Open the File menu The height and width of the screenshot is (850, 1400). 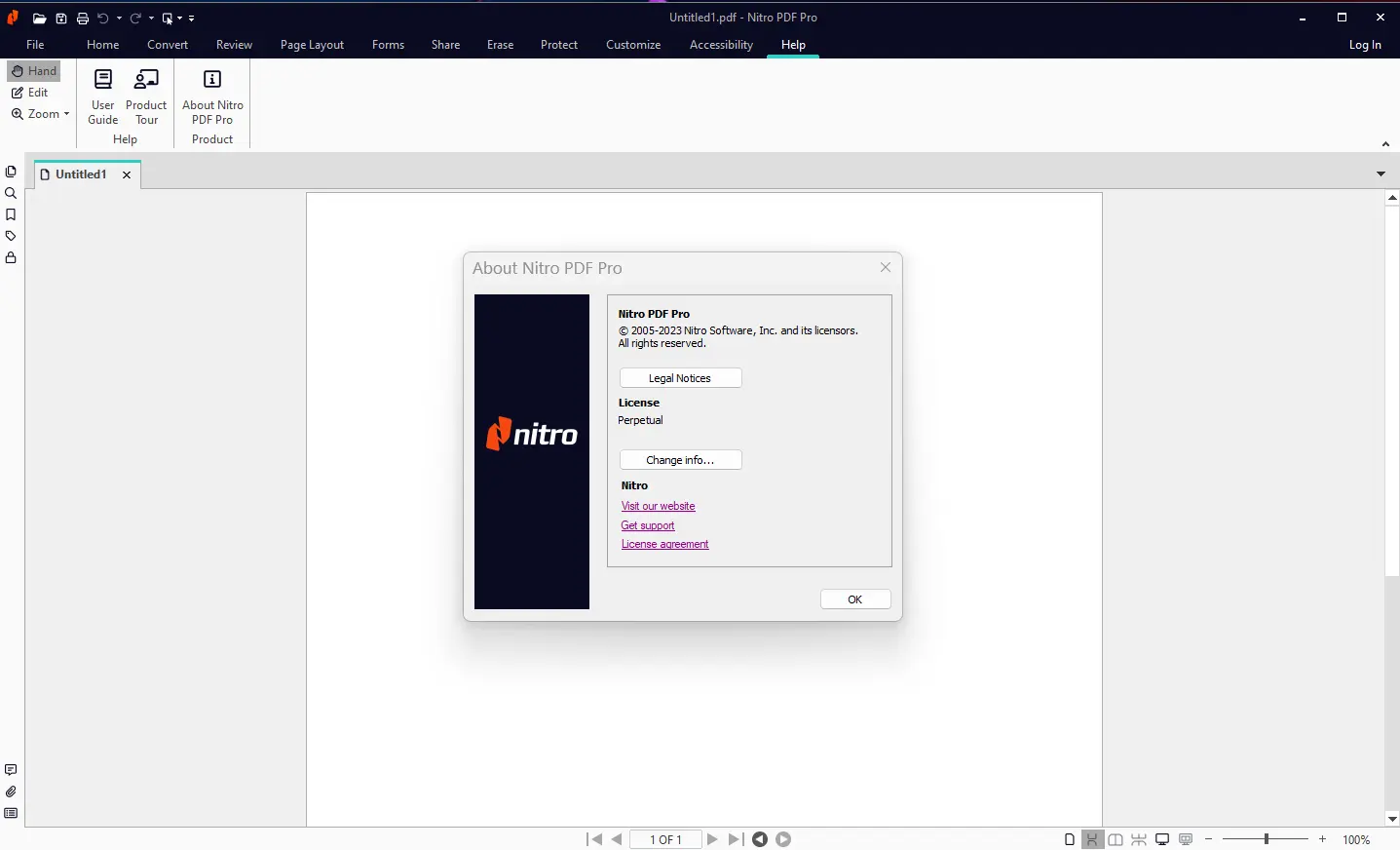point(35,45)
